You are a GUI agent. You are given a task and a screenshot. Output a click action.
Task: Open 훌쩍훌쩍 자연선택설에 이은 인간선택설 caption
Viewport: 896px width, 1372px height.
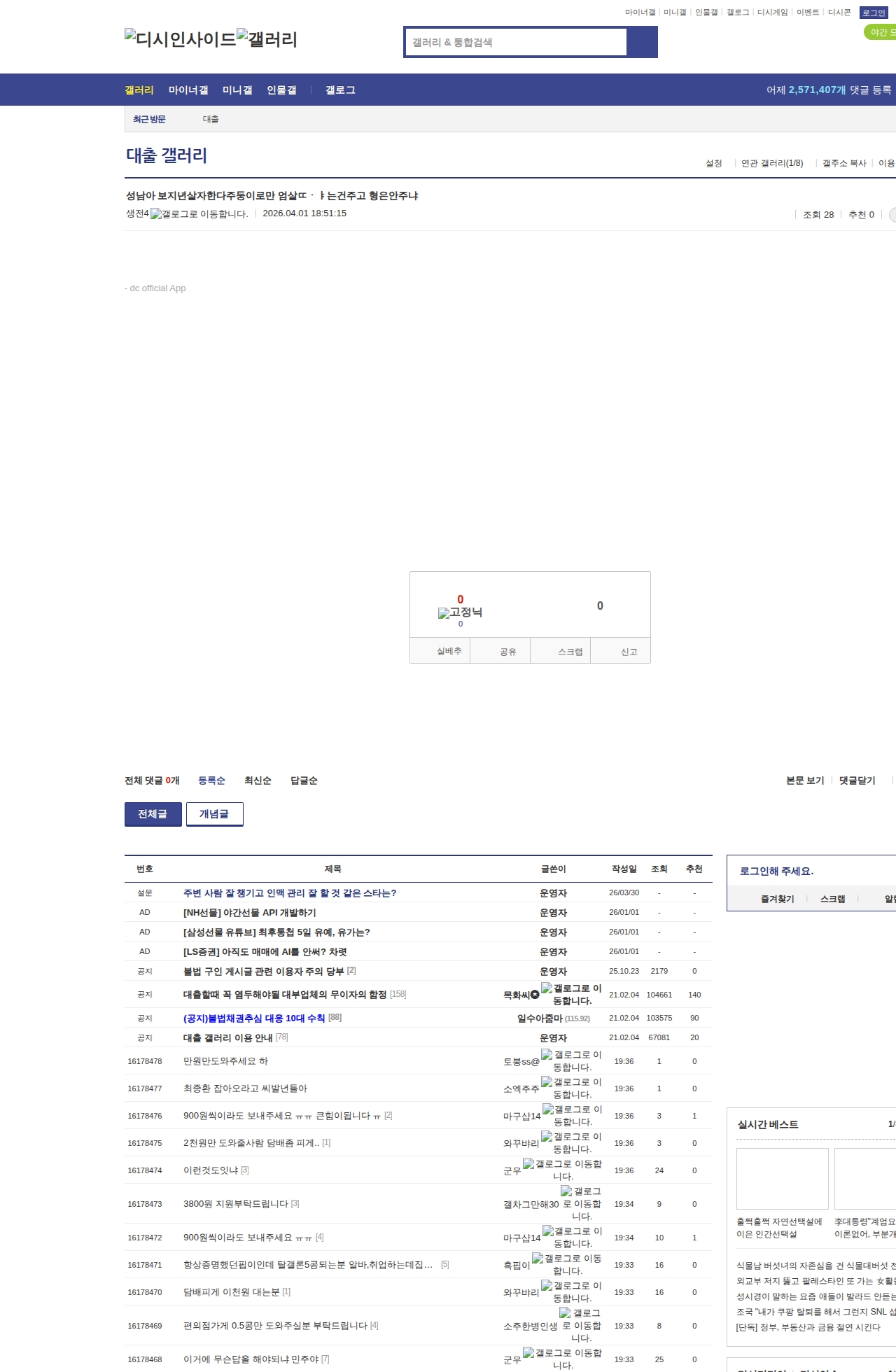pos(779,1228)
